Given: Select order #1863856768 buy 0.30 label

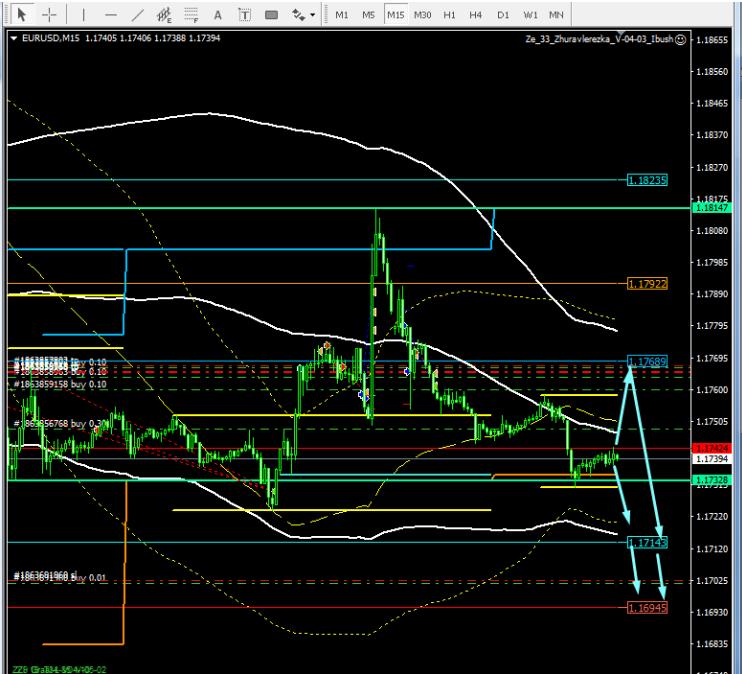Looking at the screenshot, I should 60,424.
